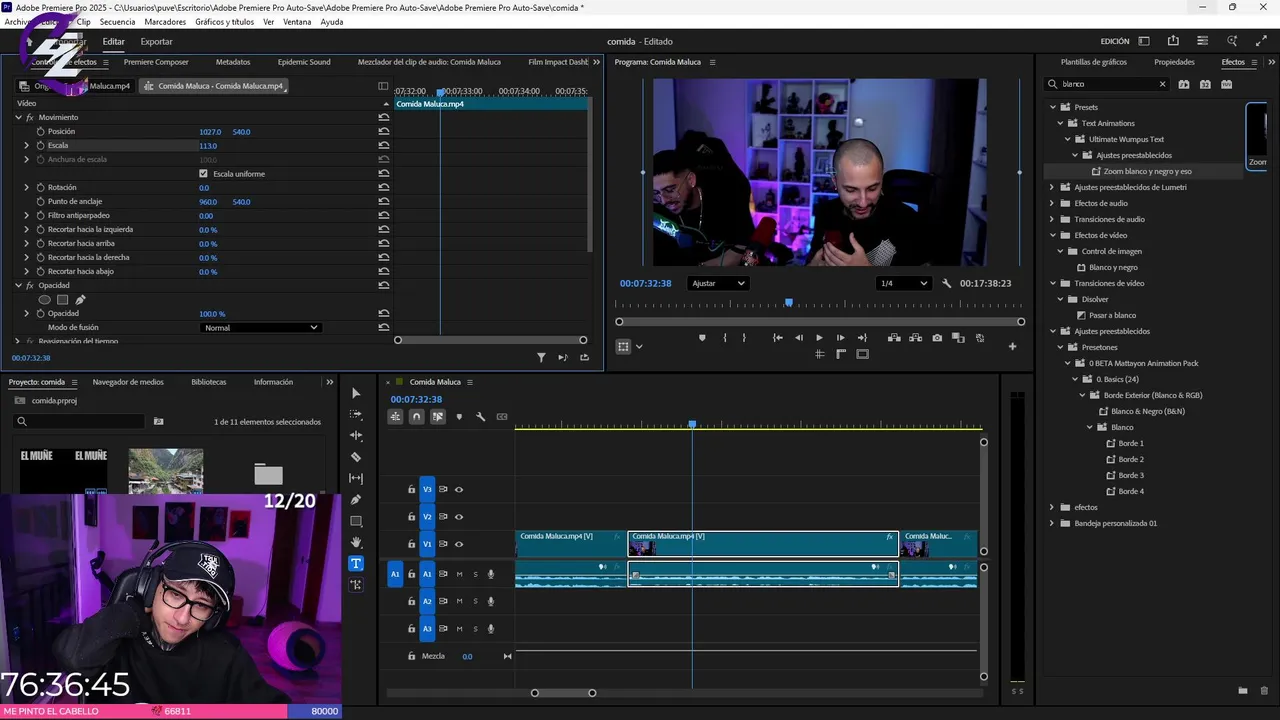Switch to the Navegador de medios tab

coord(128,382)
